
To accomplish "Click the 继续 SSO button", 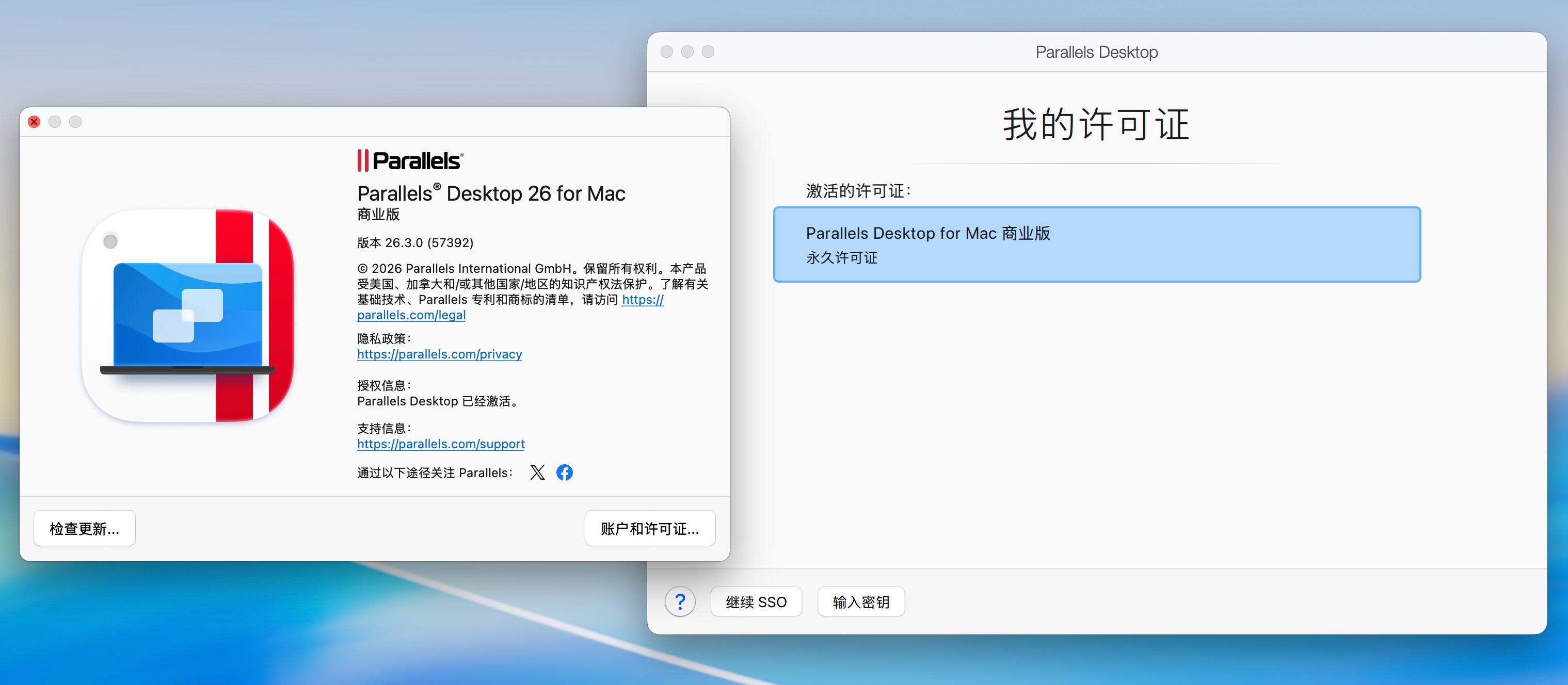I will tap(756, 601).
